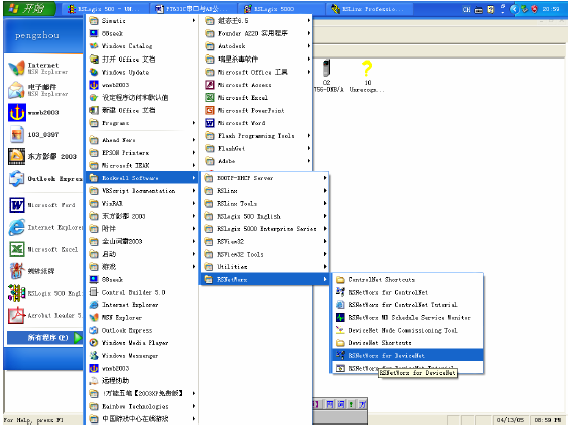This screenshot has height=433, width=573.
Task: Switch to RSLinx Professional taskbar window
Action: click(368, 9)
